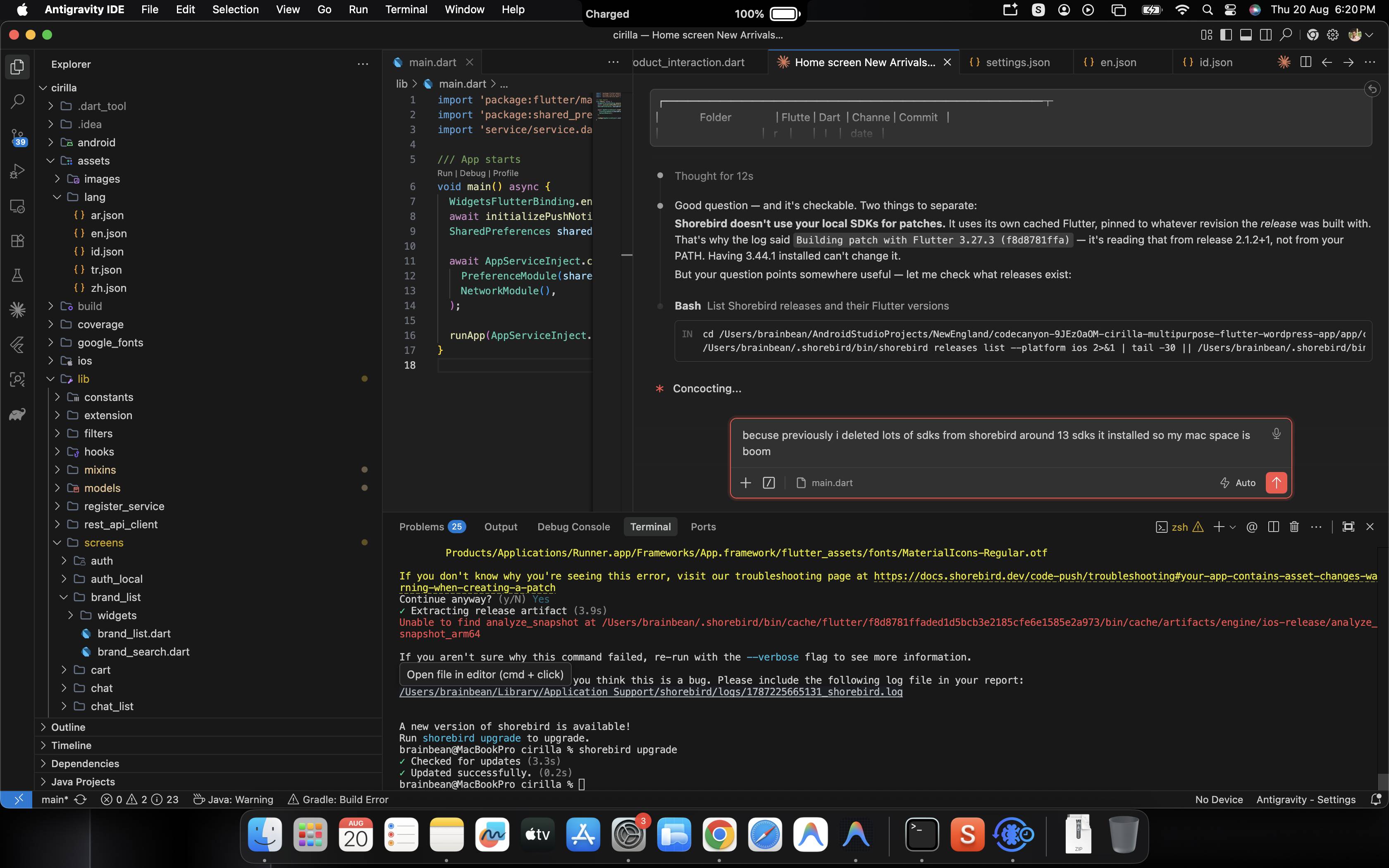Kill terminal with the trash icon
The image size is (1389, 868).
1294,527
